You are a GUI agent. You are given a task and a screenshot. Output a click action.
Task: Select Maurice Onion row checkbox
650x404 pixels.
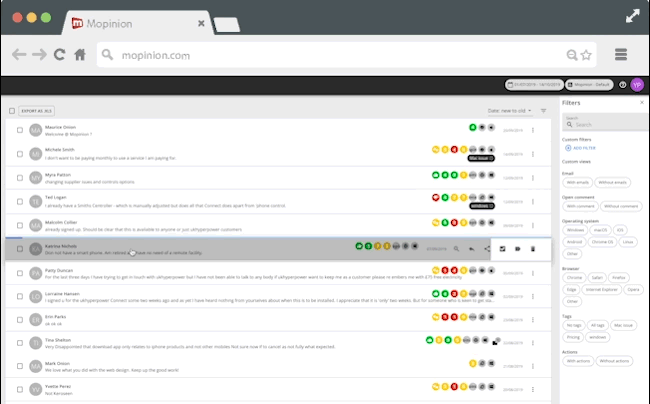point(19,130)
